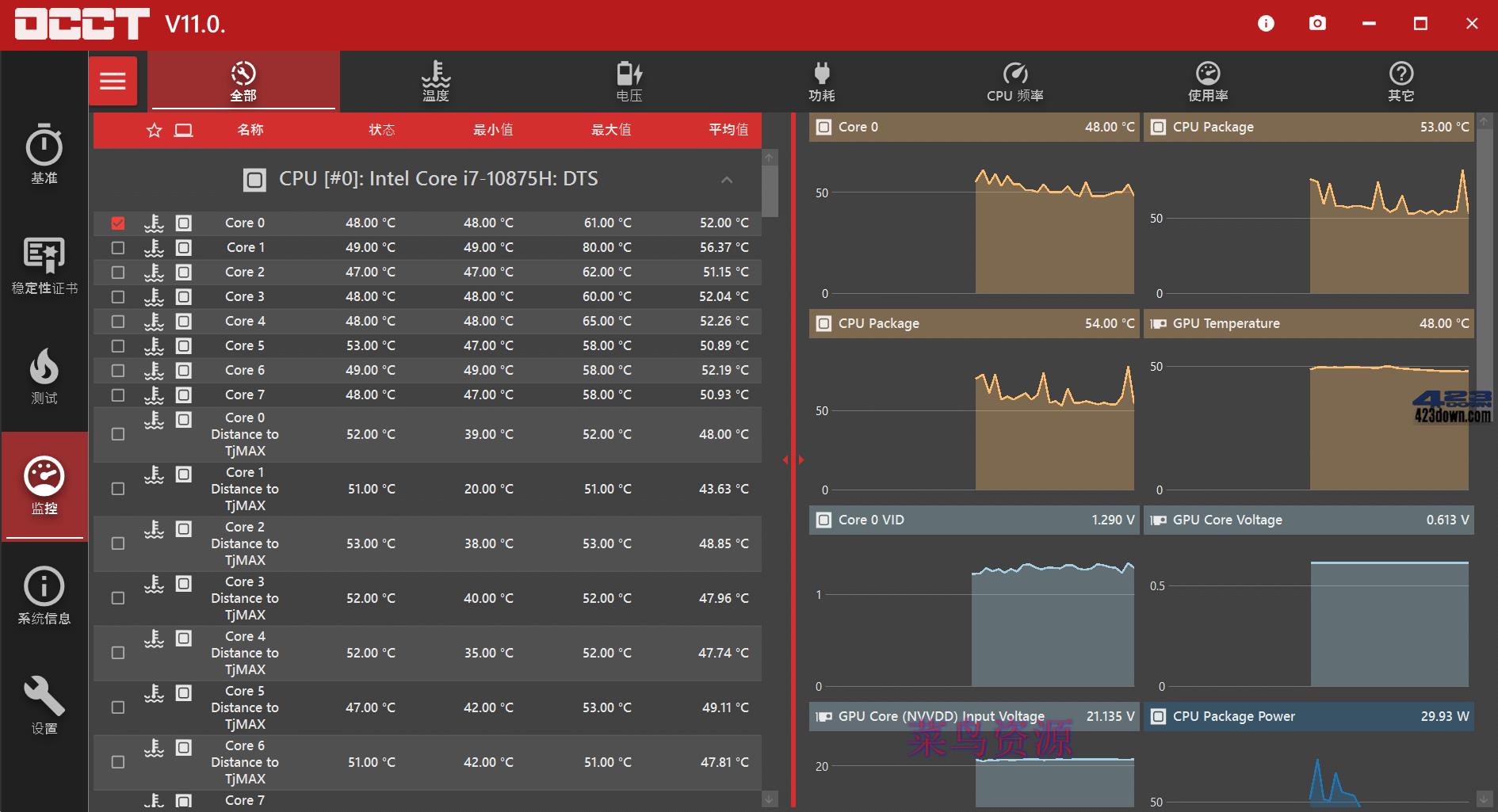Open the 使用率 usage tab

click(x=1207, y=81)
